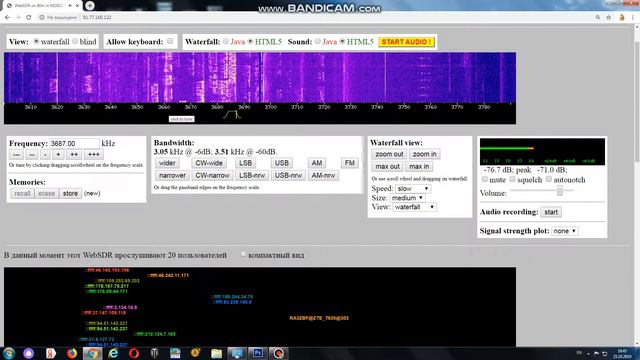Toggle the компактный вид checkbox
The image size is (640, 360).
click(243, 254)
